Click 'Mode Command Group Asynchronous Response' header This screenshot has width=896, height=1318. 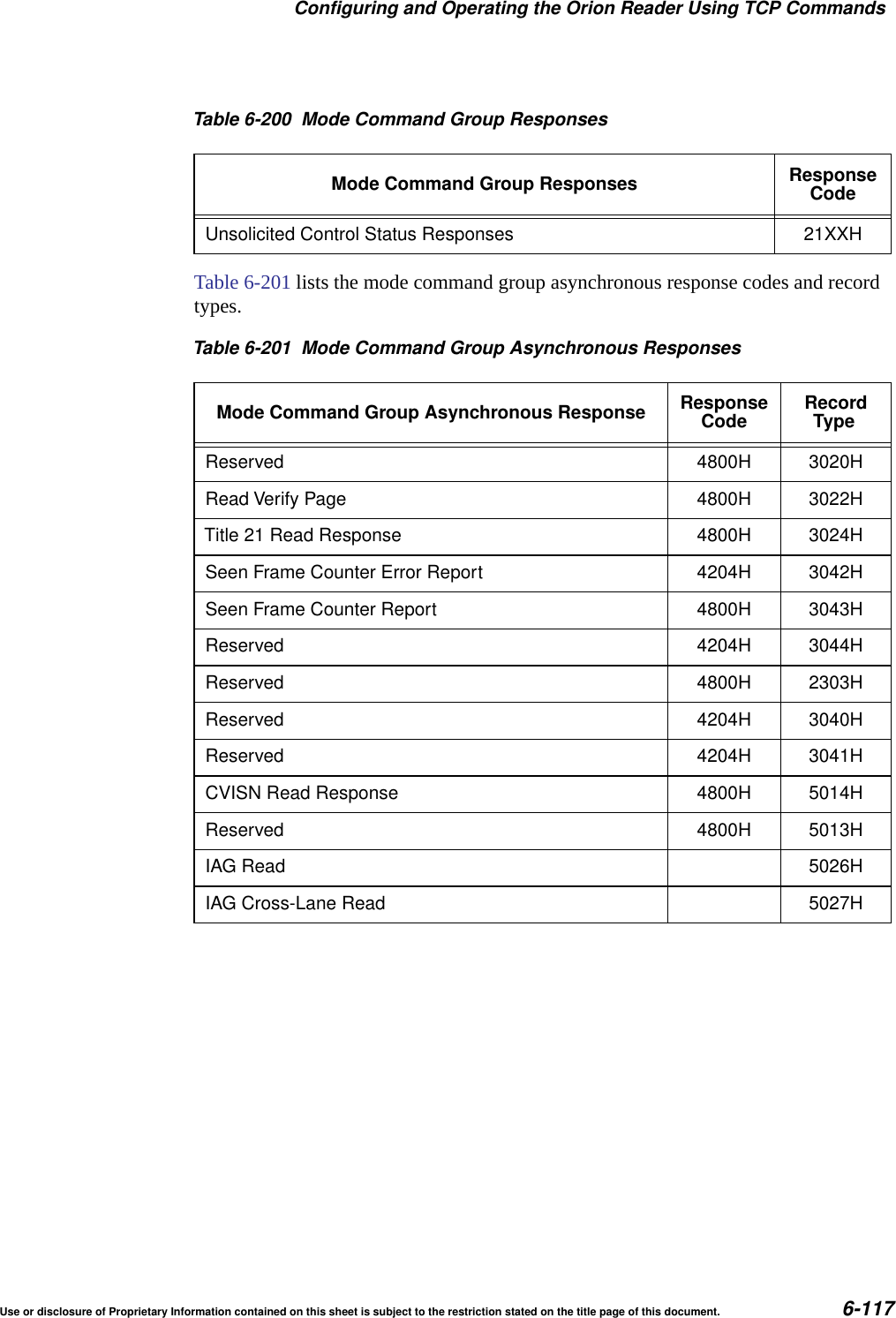(431, 412)
